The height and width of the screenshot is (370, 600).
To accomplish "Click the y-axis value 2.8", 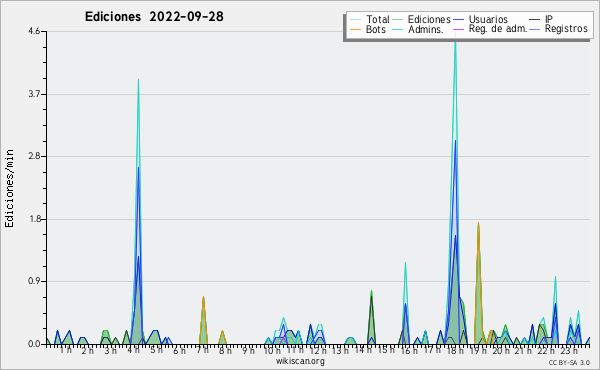I will [x=34, y=156].
